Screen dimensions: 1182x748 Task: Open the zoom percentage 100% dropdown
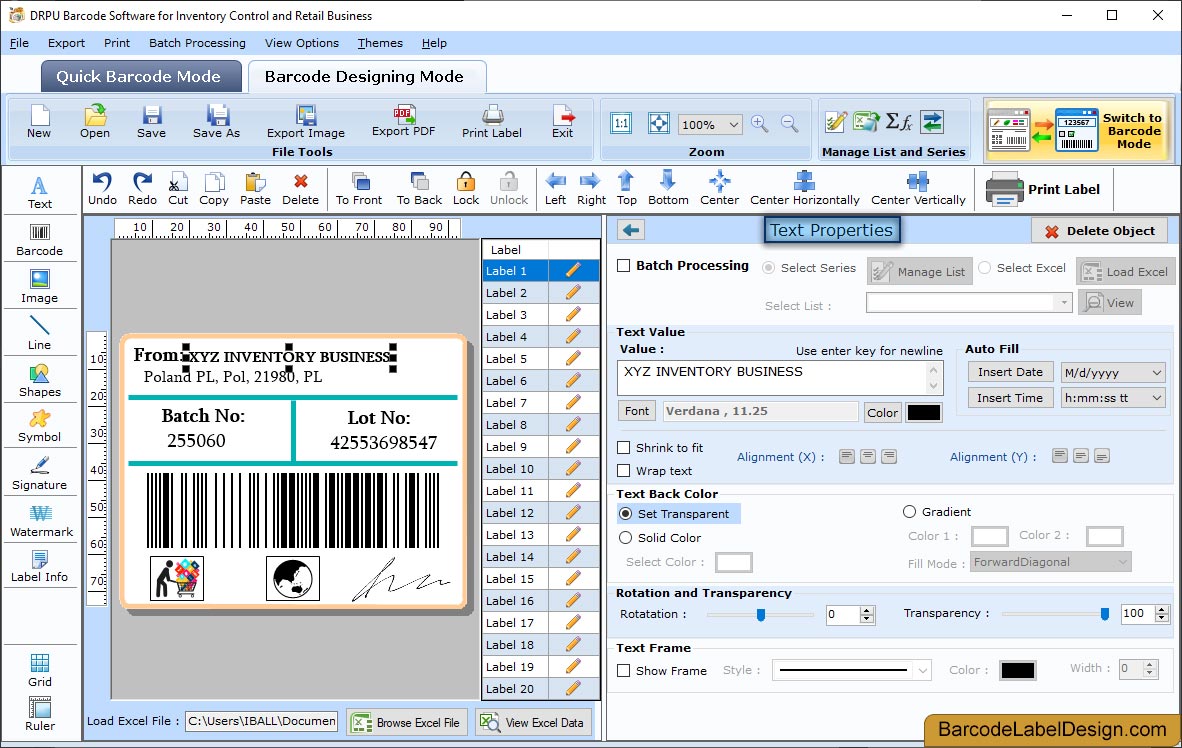point(709,124)
